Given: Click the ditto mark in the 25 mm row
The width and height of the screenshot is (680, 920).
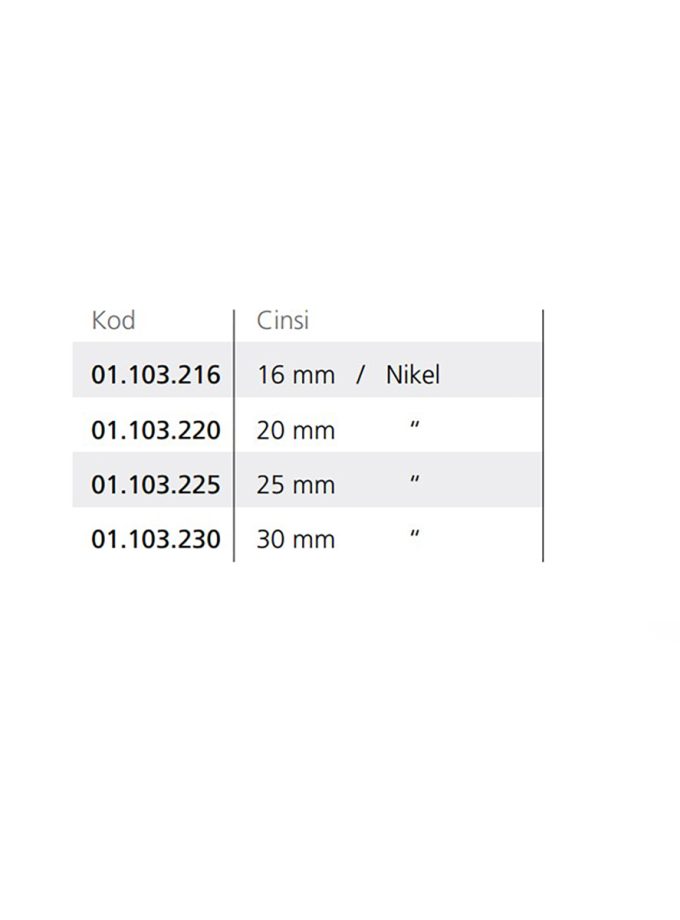Looking at the screenshot, I should (x=415, y=482).
